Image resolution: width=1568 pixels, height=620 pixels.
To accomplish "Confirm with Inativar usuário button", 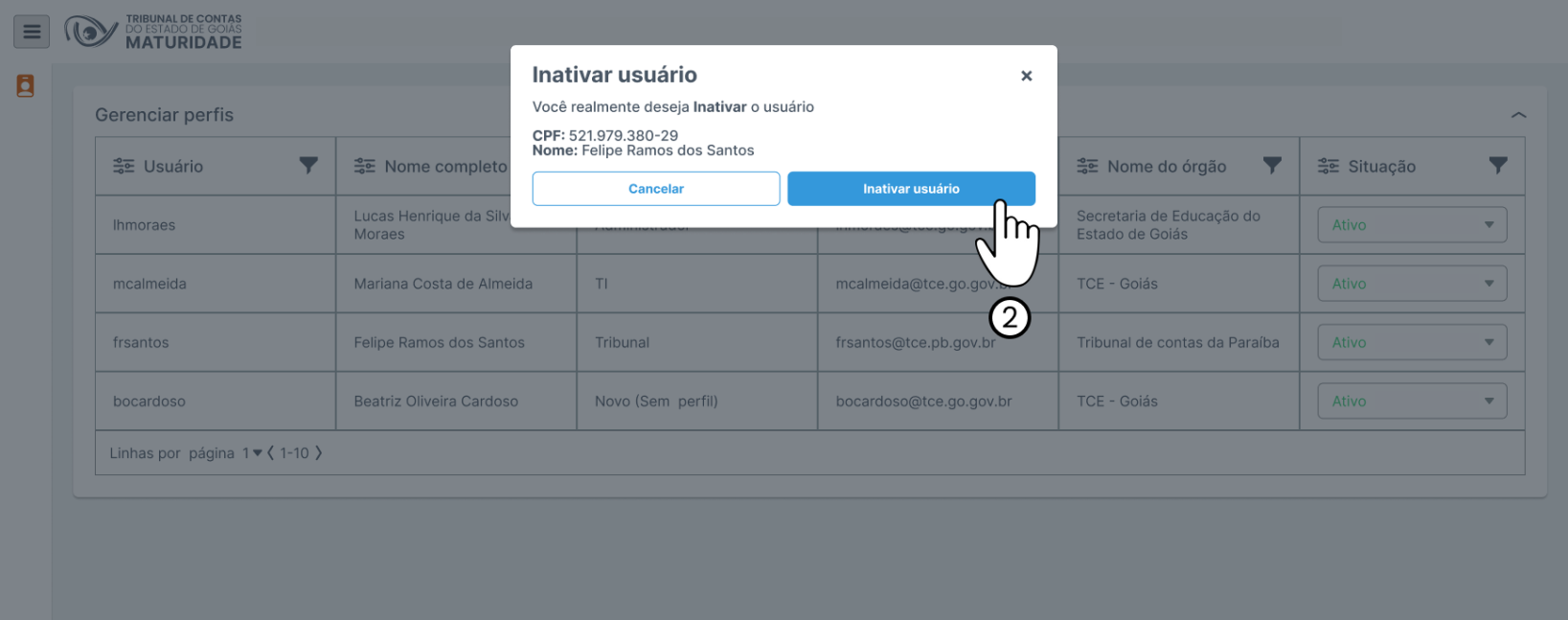I will click(910, 189).
